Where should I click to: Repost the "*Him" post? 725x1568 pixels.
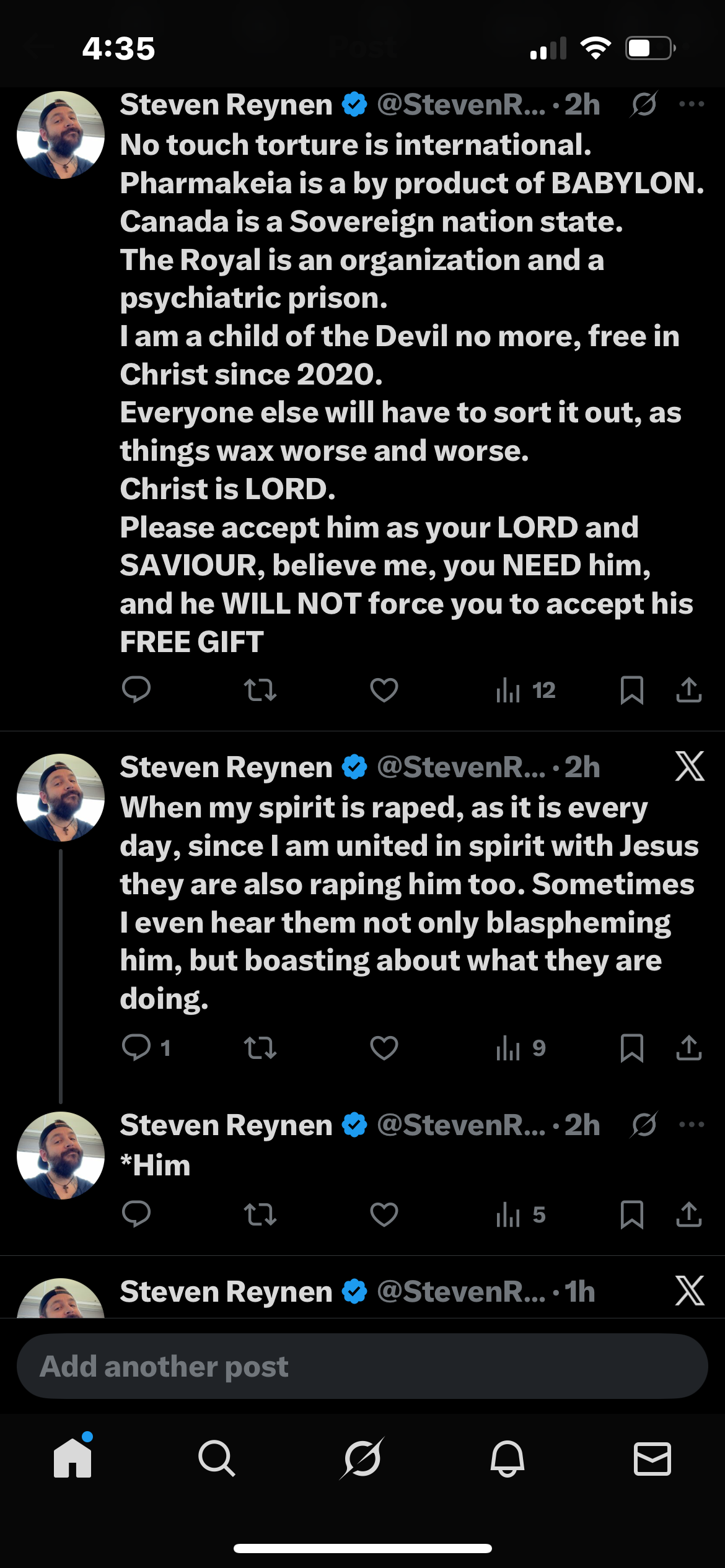click(x=260, y=1214)
